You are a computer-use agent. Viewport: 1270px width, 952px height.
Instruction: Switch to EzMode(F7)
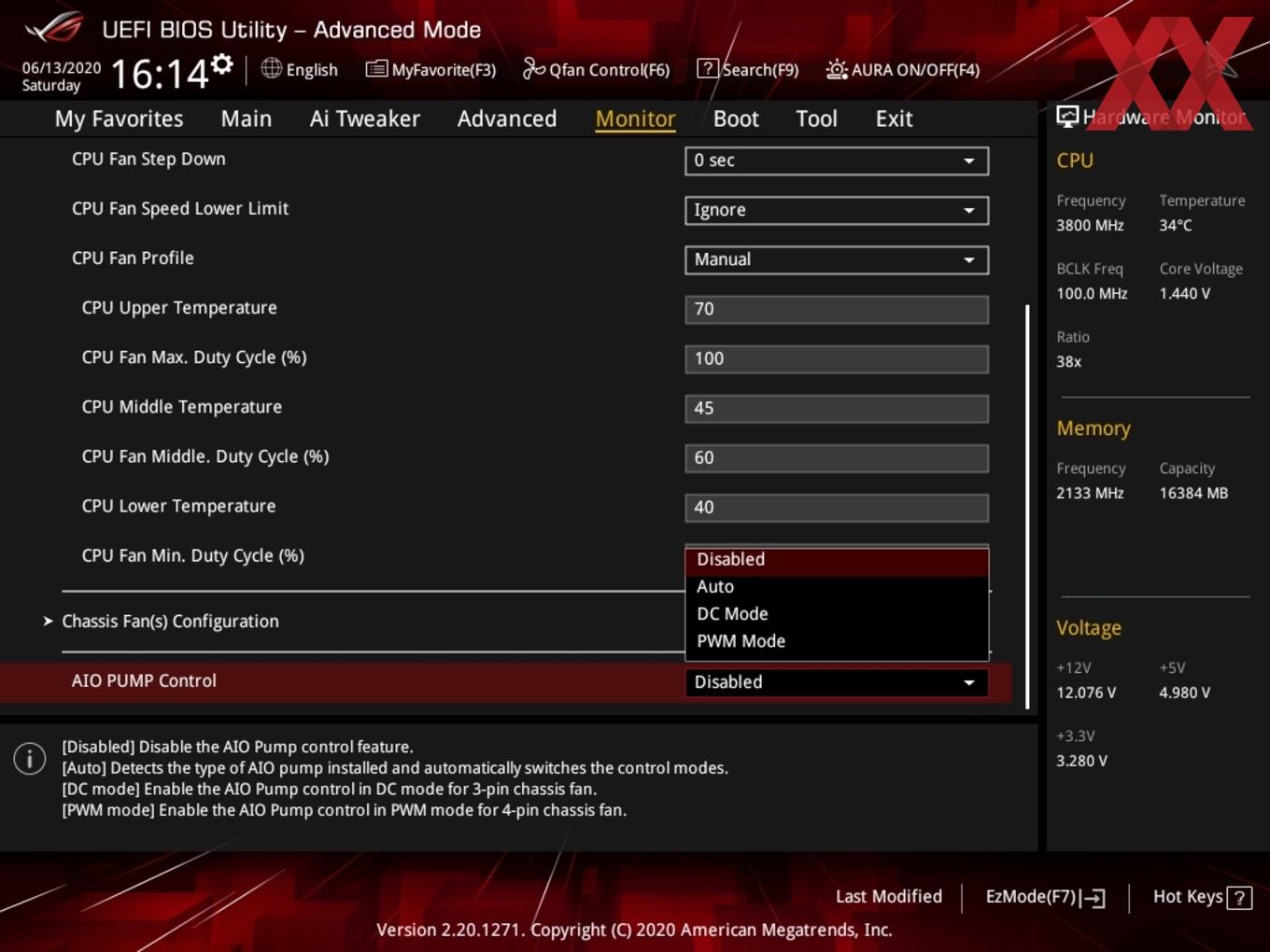(x=1046, y=897)
